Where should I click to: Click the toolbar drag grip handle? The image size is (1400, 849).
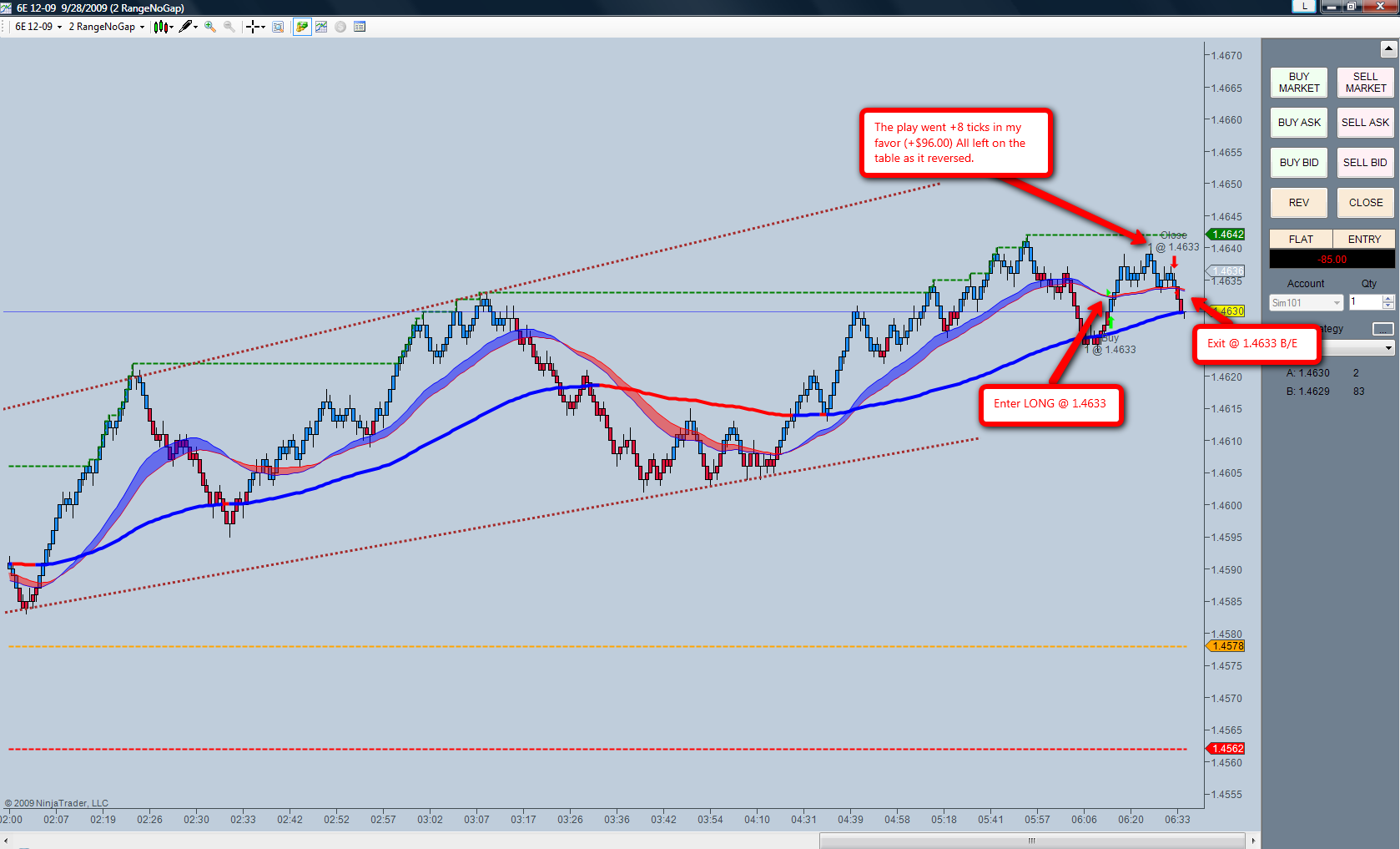tap(4, 27)
